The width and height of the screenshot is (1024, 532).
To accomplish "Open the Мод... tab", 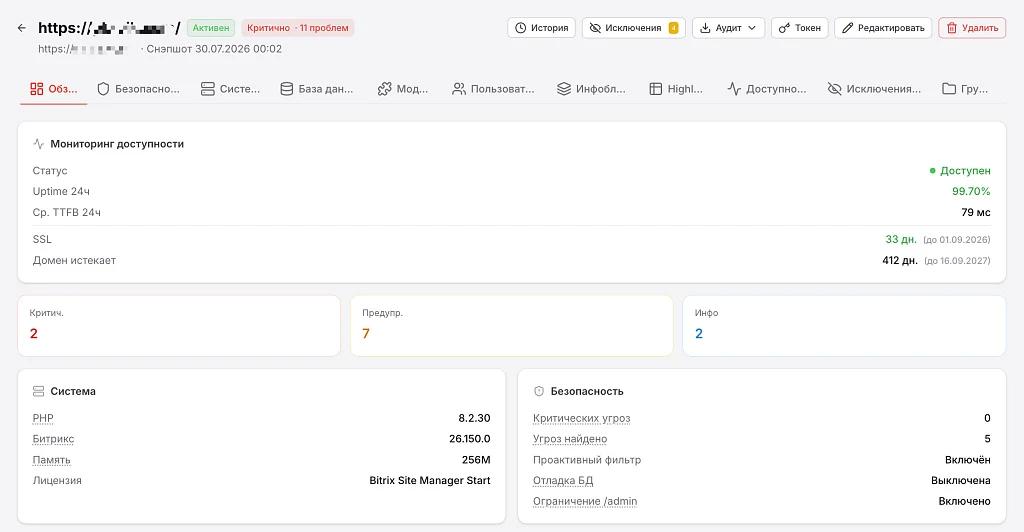I will pyautogui.click(x=403, y=89).
